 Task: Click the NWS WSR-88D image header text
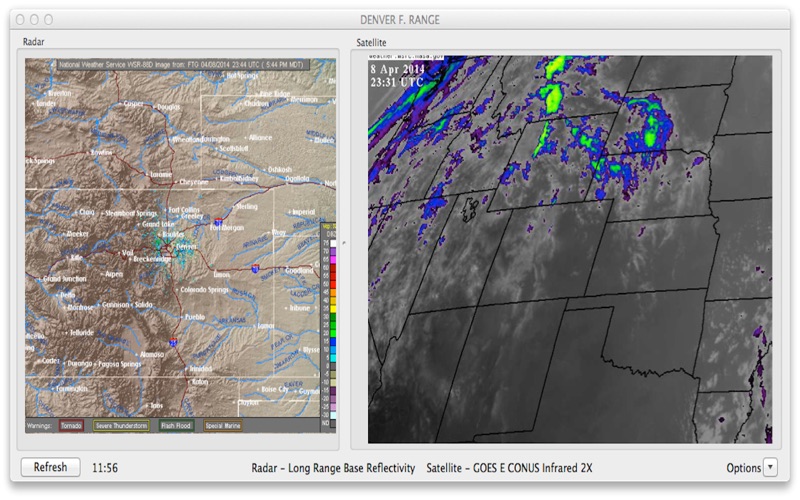181,65
